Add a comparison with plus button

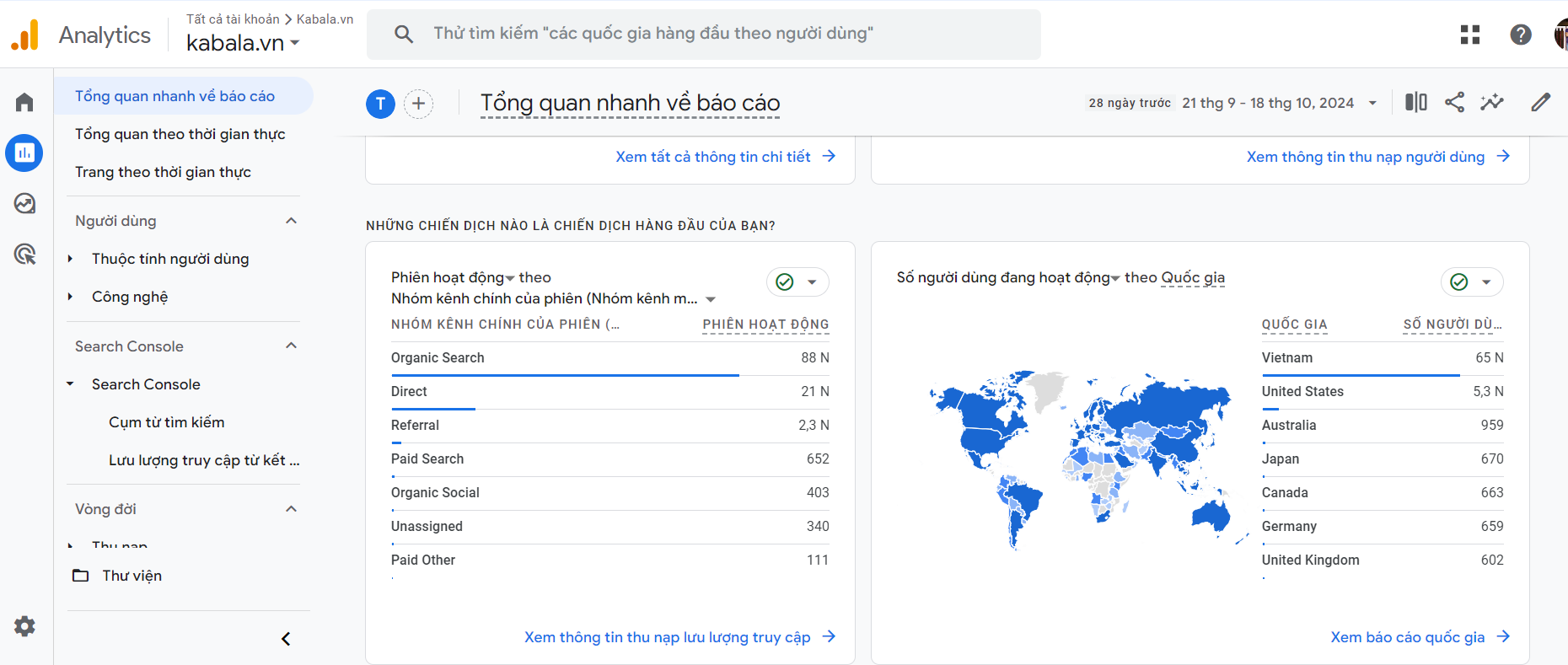coord(419,104)
